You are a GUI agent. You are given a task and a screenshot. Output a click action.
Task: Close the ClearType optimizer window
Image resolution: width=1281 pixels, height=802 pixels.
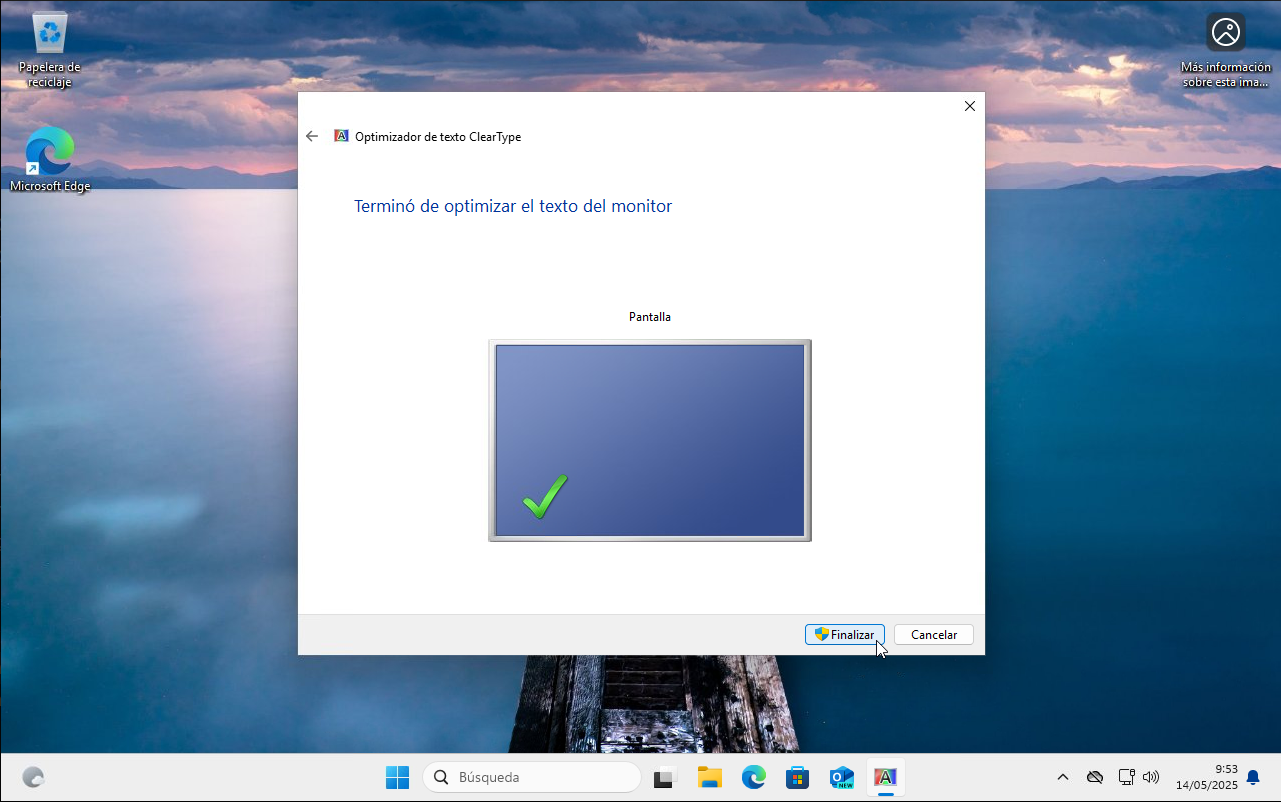pyautogui.click(x=969, y=106)
